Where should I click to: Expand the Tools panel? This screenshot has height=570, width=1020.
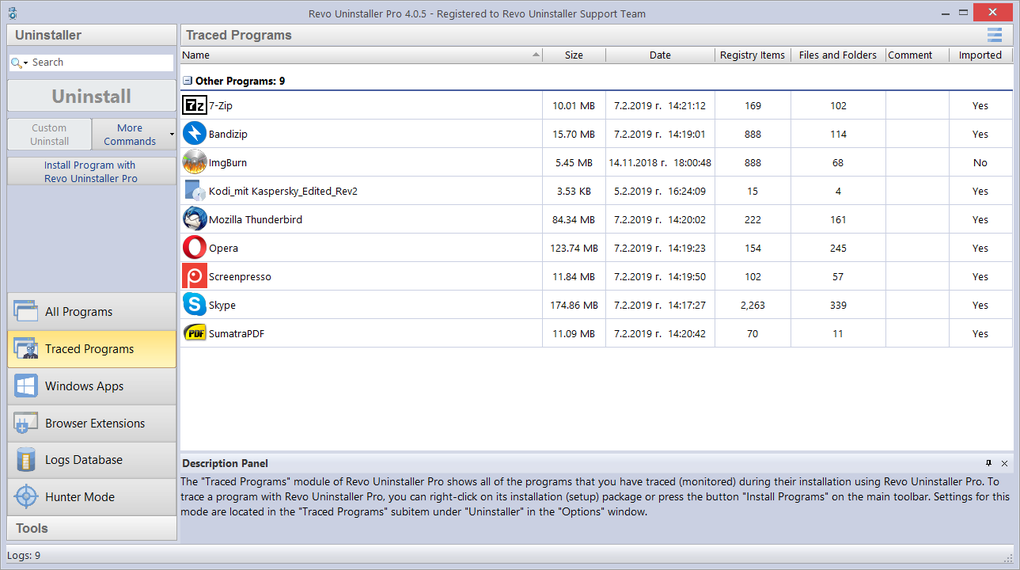pyautogui.click(x=92, y=528)
